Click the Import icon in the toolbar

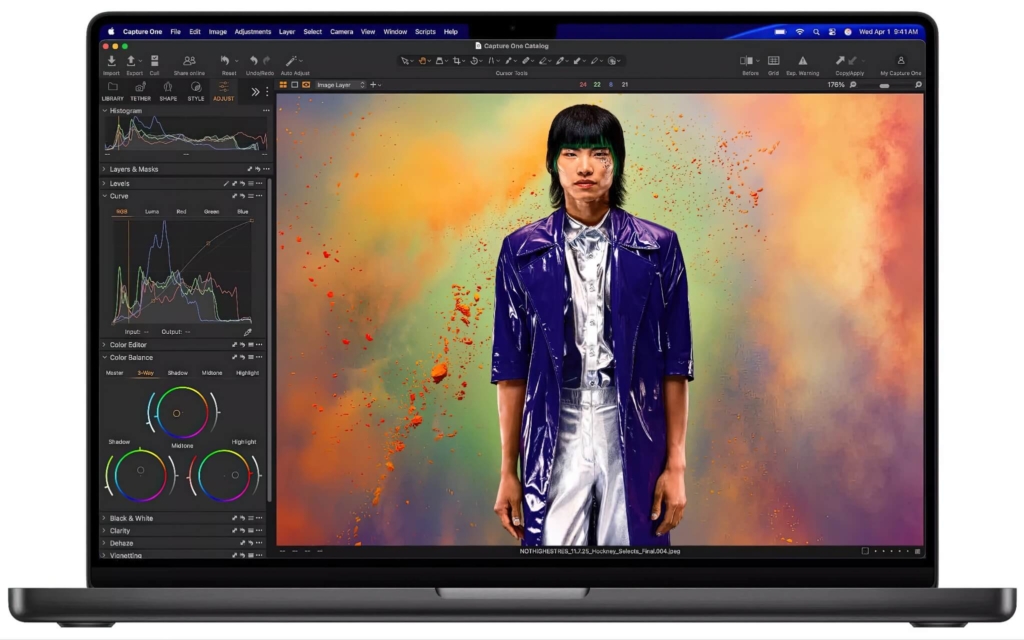112,61
